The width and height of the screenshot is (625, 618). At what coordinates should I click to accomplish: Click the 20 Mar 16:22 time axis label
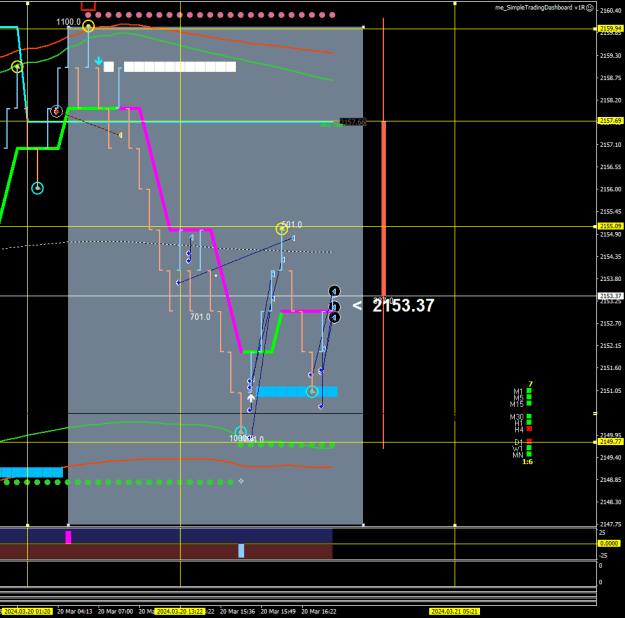click(319, 612)
